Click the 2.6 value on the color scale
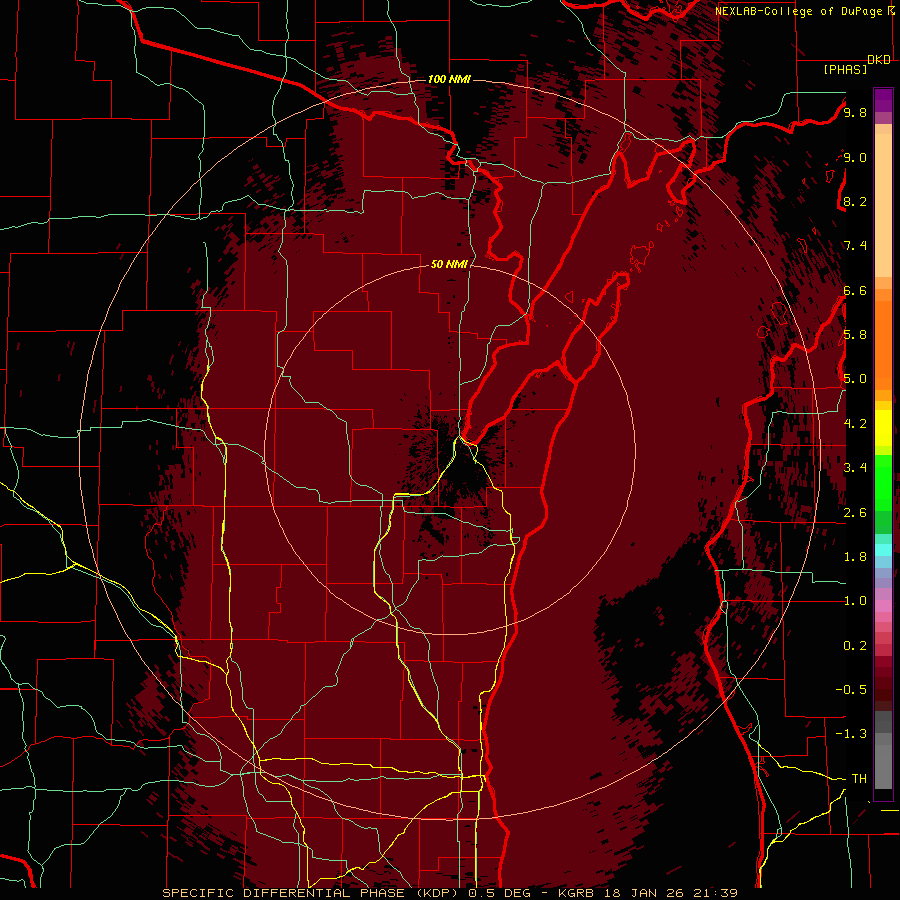Screen dimensions: 900x900 (x=855, y=513)
